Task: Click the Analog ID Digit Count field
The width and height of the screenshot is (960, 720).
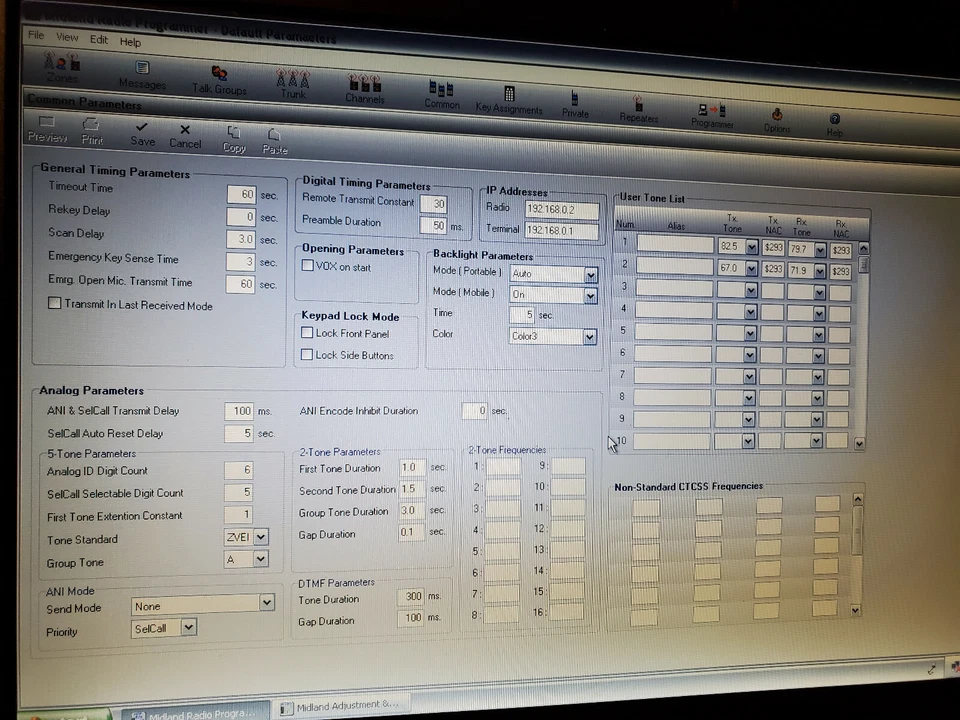Action: pos(239,470)
